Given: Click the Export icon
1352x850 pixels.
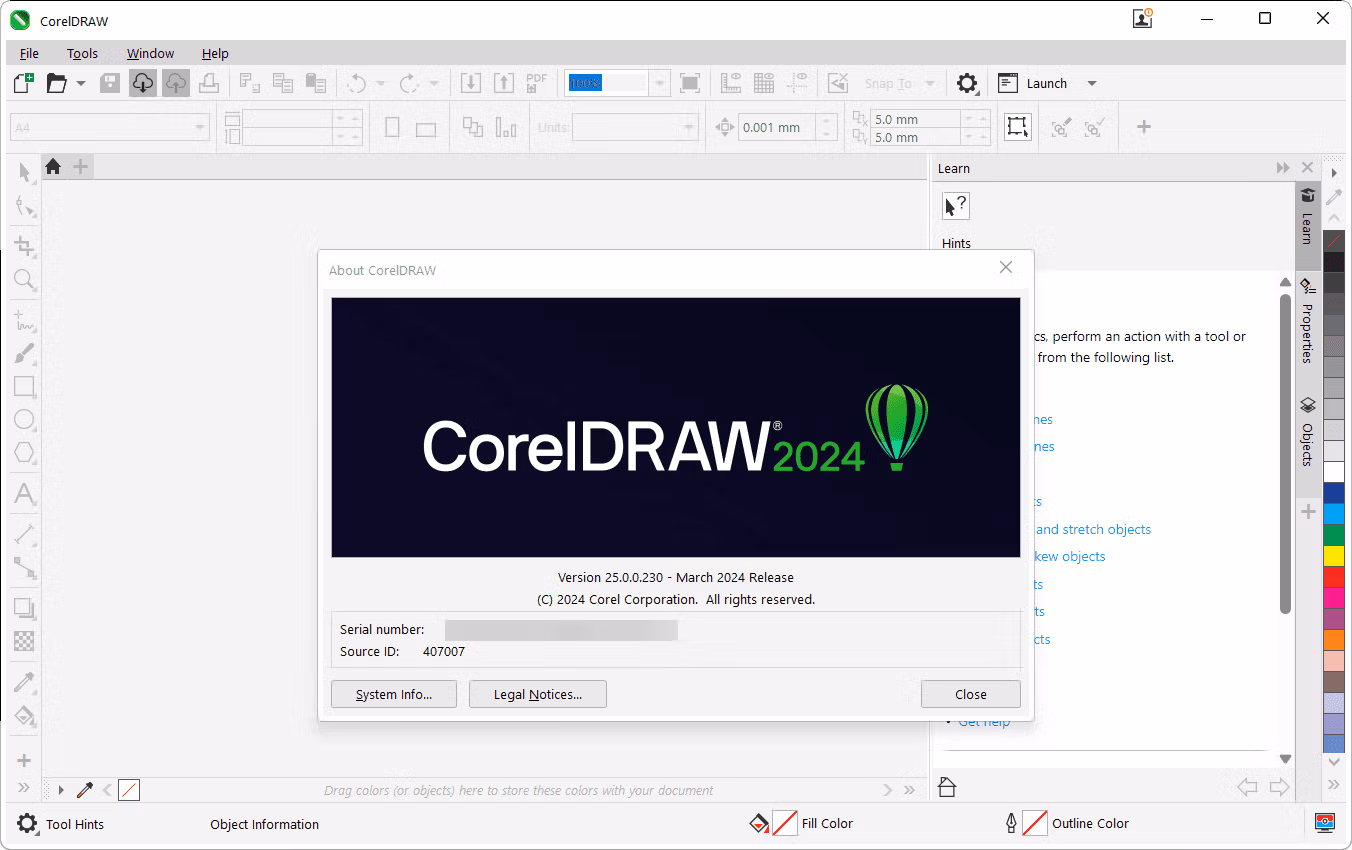Looking at the screenshot, I should 504,83.
